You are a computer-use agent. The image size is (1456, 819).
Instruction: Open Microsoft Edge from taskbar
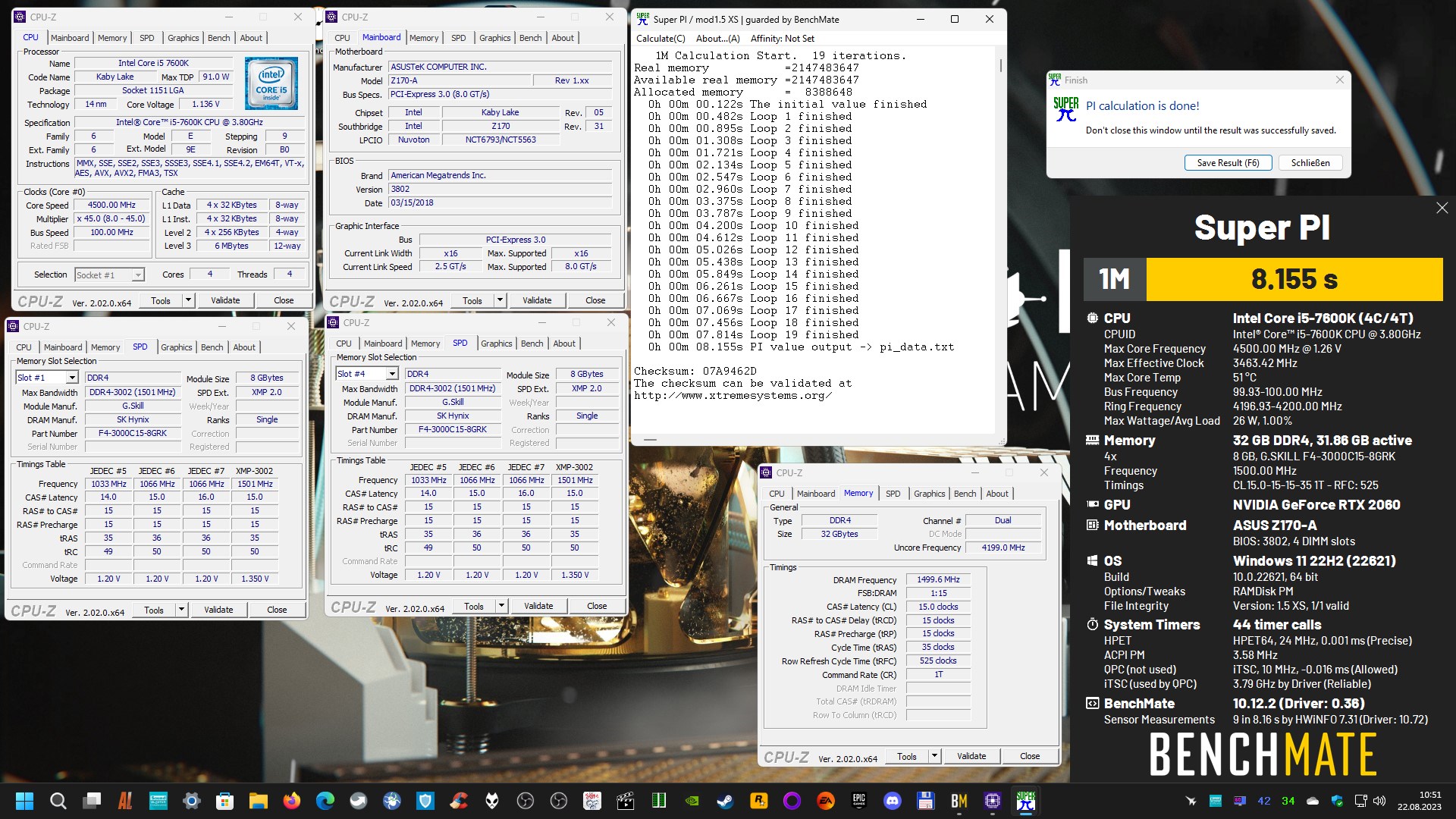pos(325,801)
